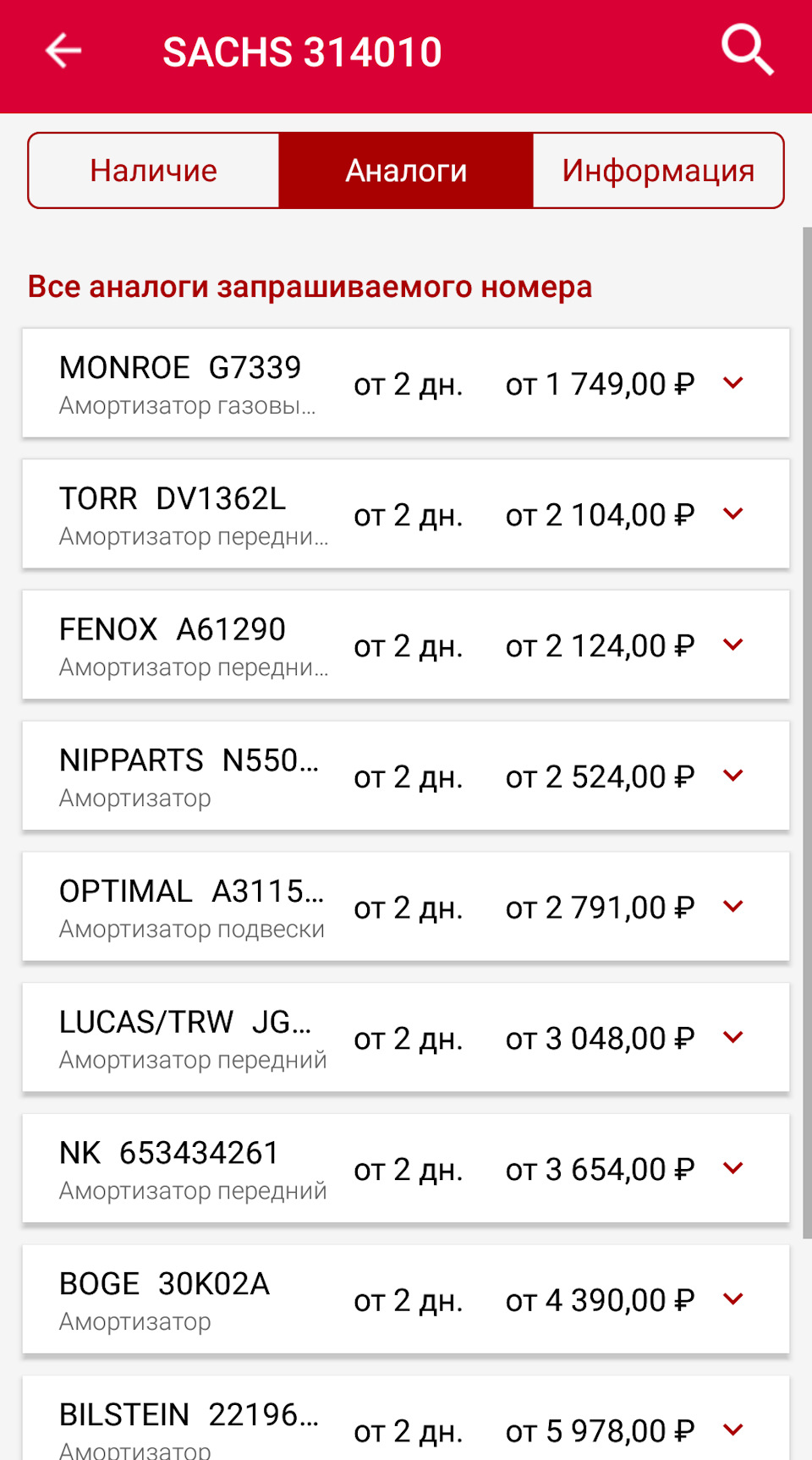Image resolution: width=812 pixels, height=1460 pixels.
Task: Open the Информация tab
Action: (x=658, y=170)
